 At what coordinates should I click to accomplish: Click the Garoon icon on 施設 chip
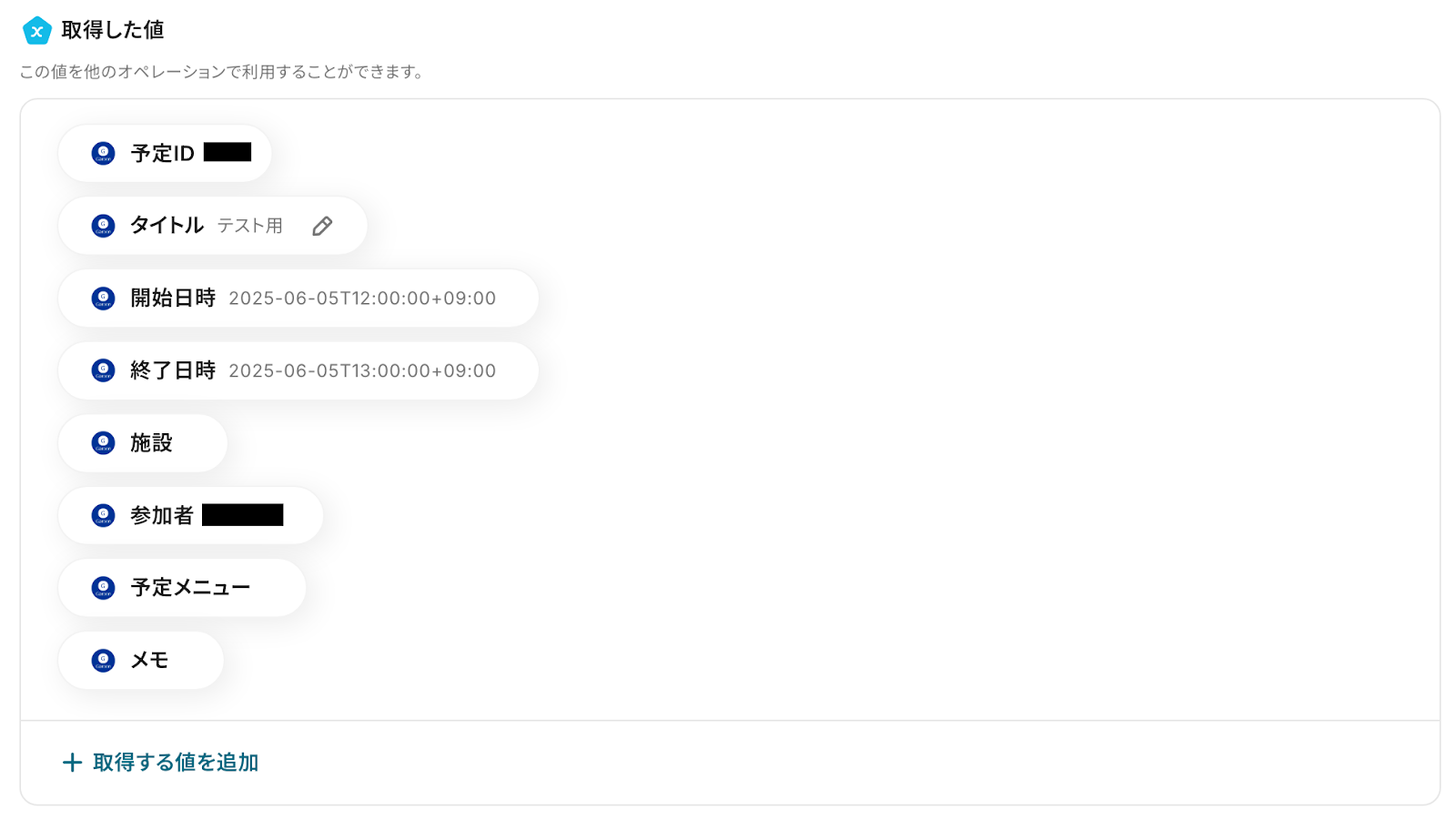[x=103, y=443]
